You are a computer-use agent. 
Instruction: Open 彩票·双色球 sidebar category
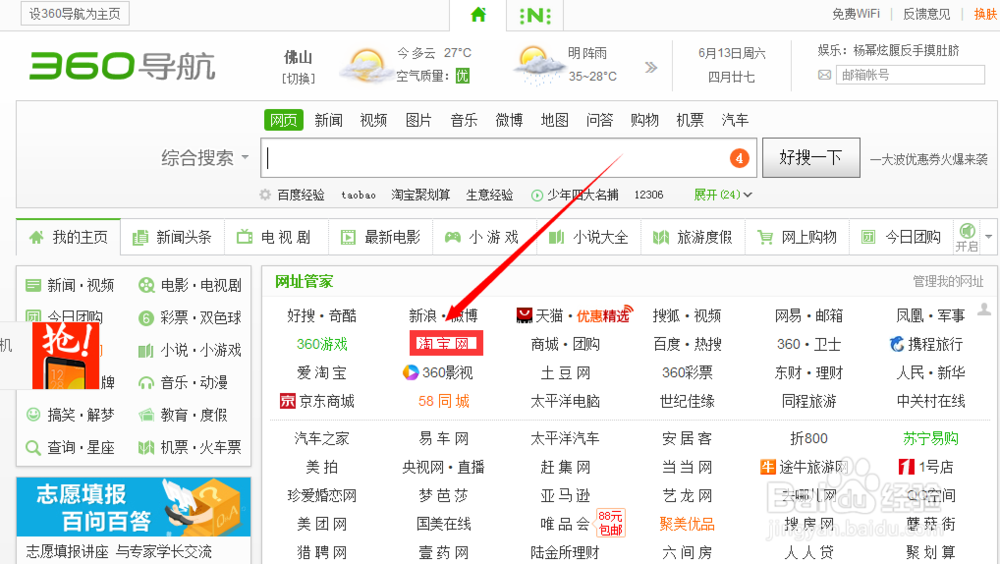(x=190, y=318)
